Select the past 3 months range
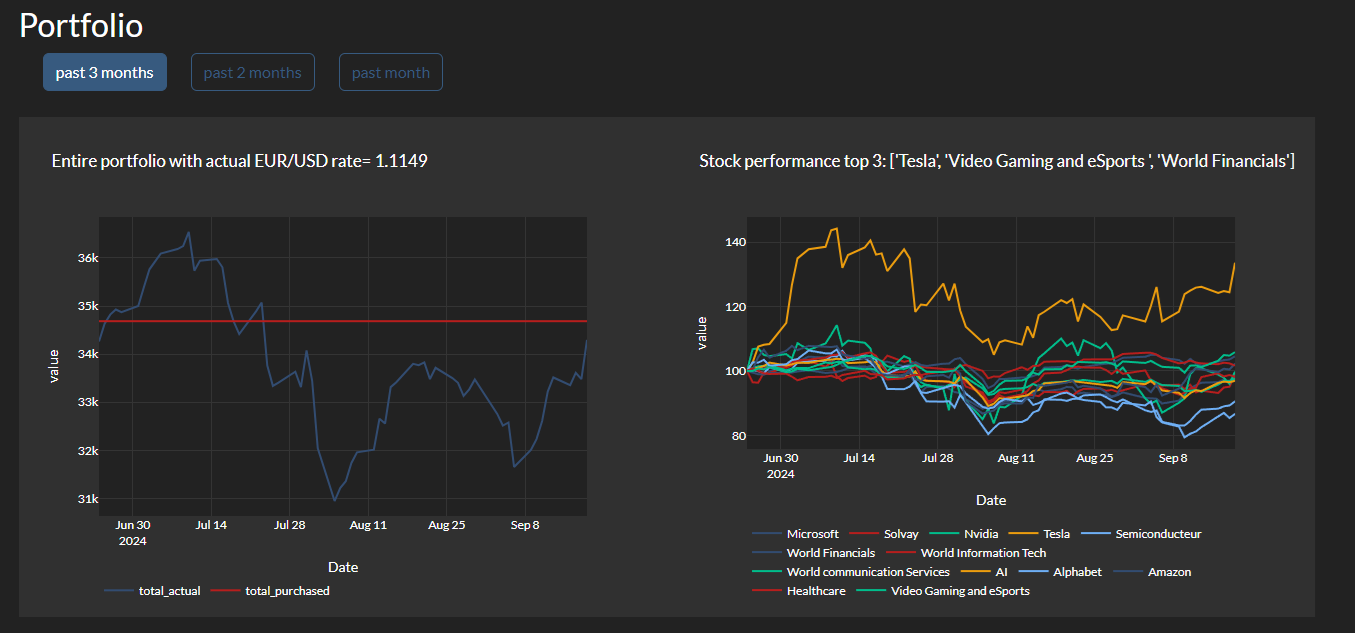 [105, 72]
